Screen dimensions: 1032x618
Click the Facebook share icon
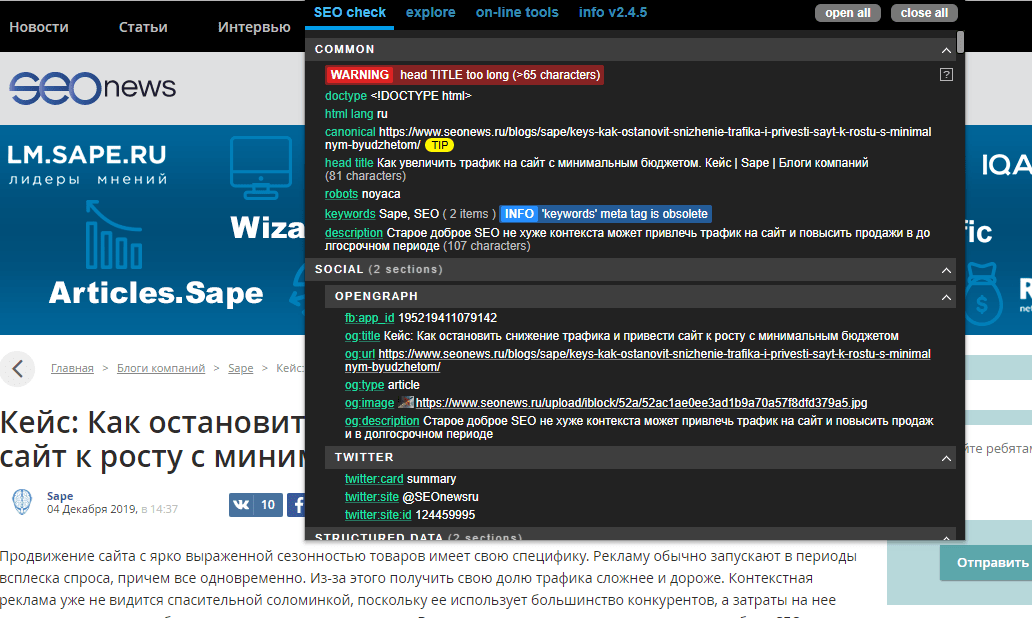(296, 505)
